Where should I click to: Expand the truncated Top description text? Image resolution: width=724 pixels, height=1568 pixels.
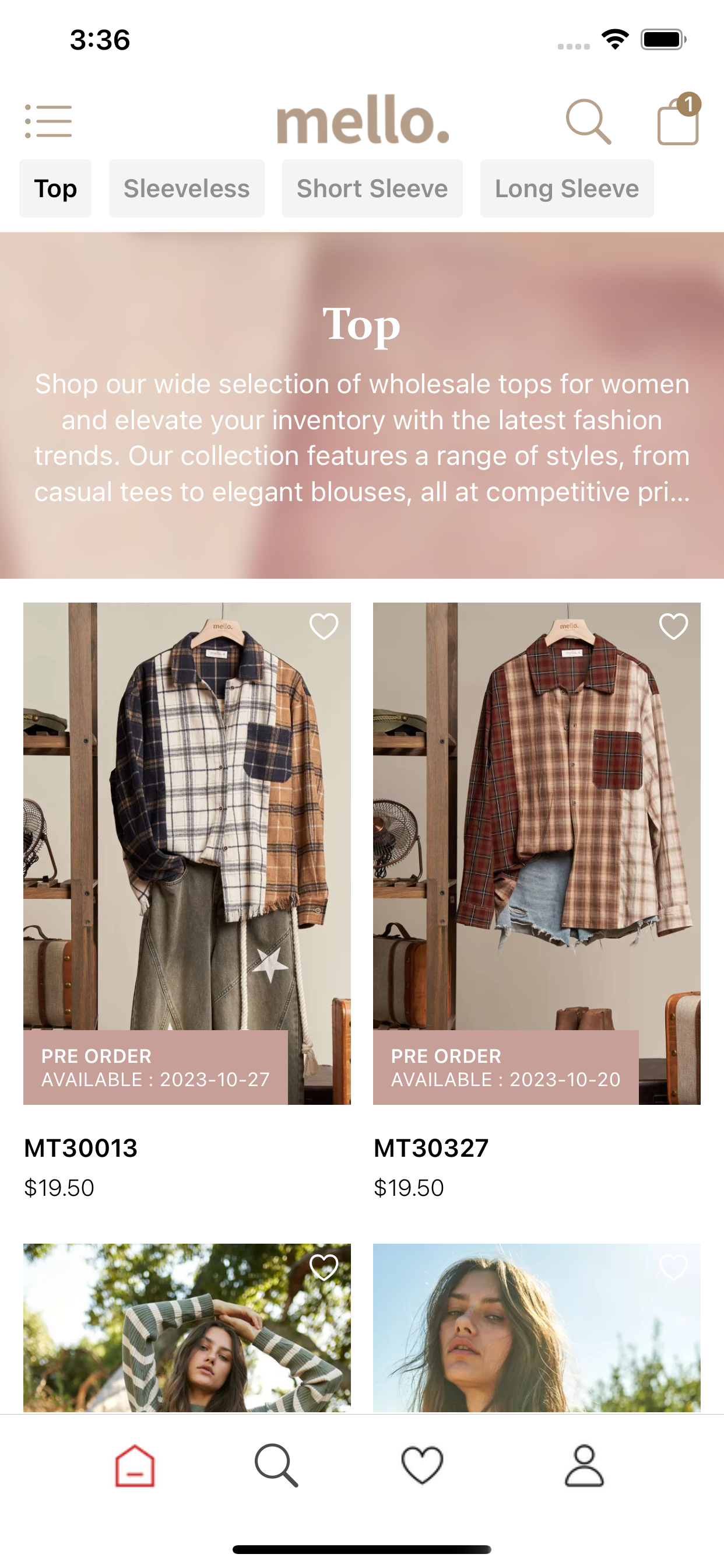(x=362, y=437)
